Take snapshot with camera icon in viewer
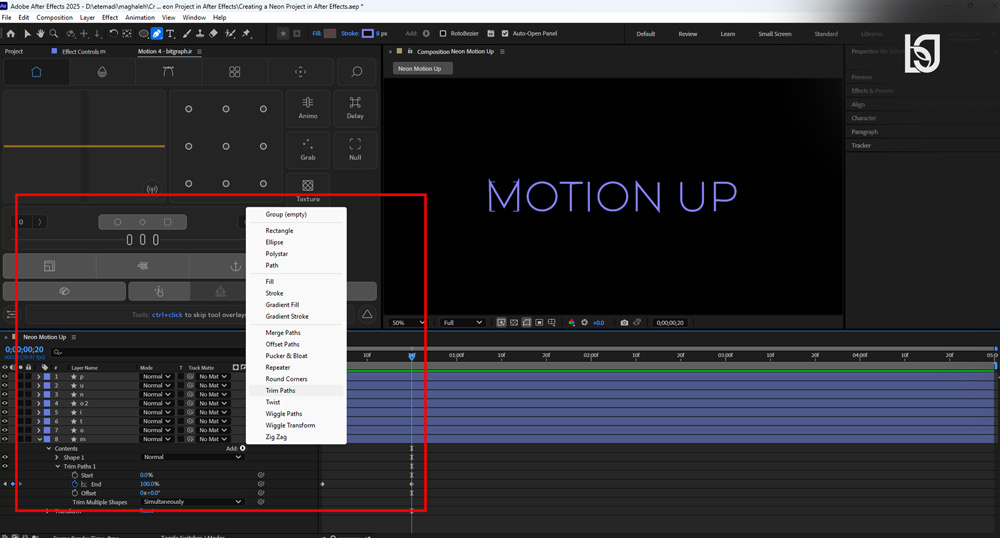1000x538 pixels. point(624,323)
